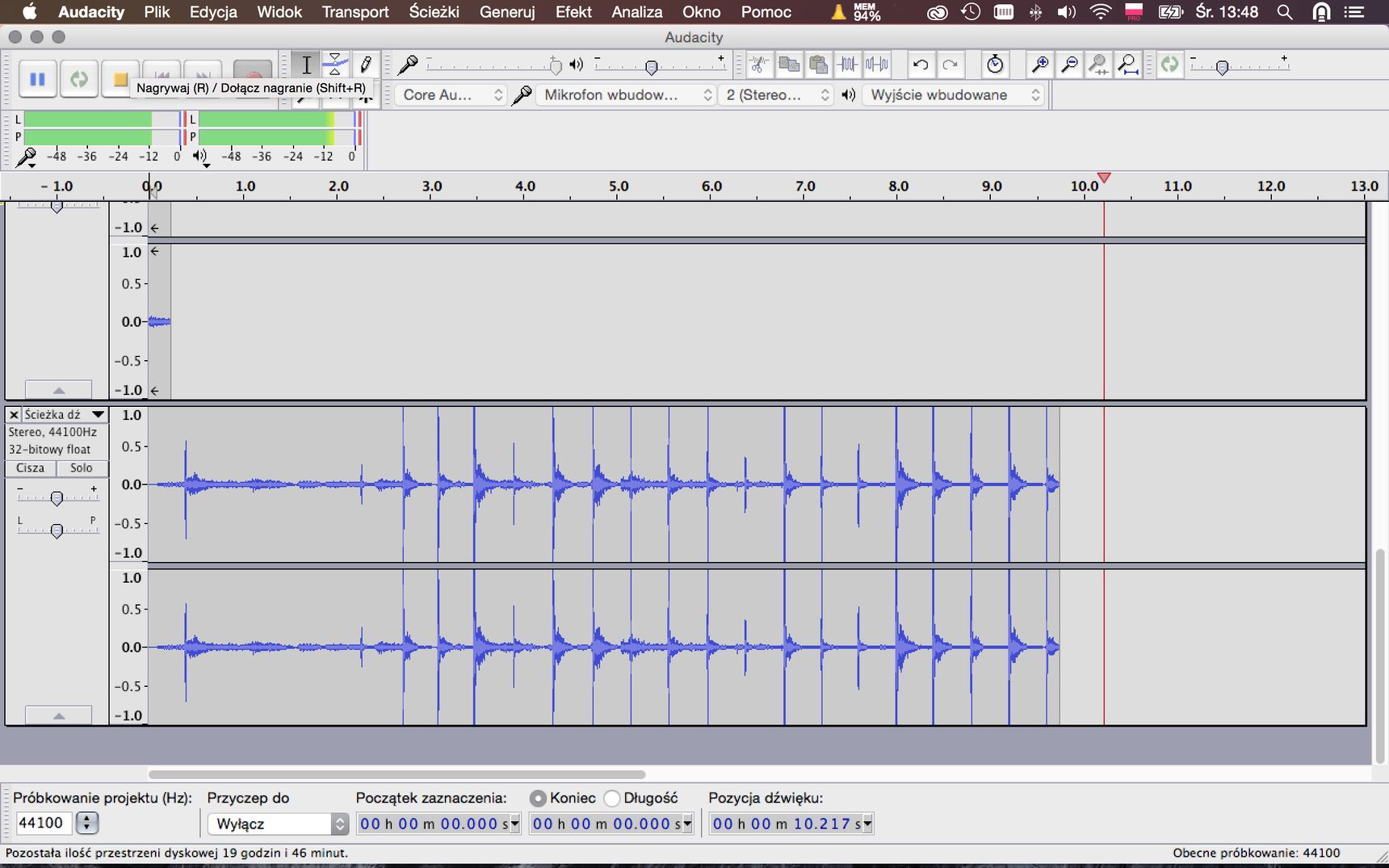Click the Wi-Fi icon in menu bar

(1100, 11)
